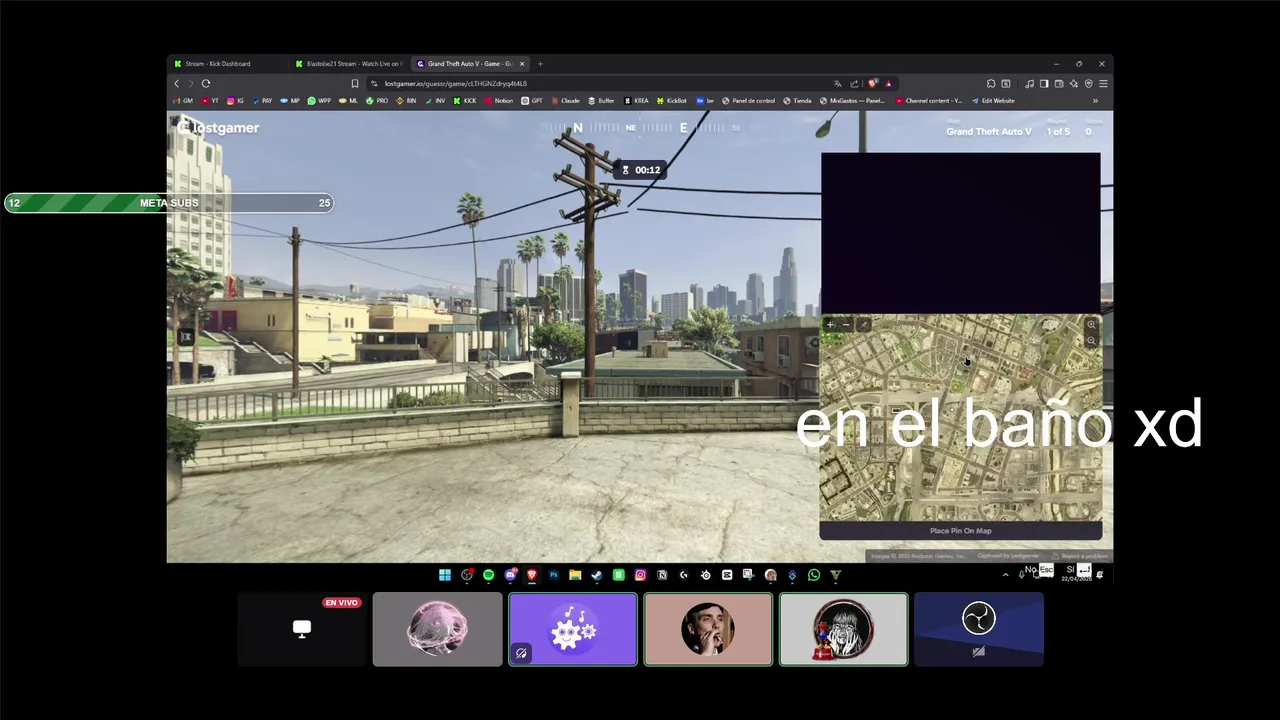Select the purple music bot participant tile

(x=573, y=629)
